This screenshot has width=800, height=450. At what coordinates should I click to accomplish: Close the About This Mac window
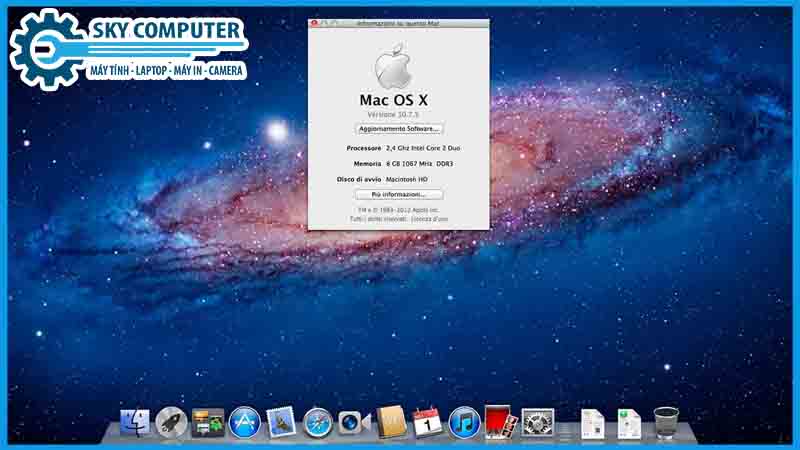pyautogui.click(x=314, y=23)
